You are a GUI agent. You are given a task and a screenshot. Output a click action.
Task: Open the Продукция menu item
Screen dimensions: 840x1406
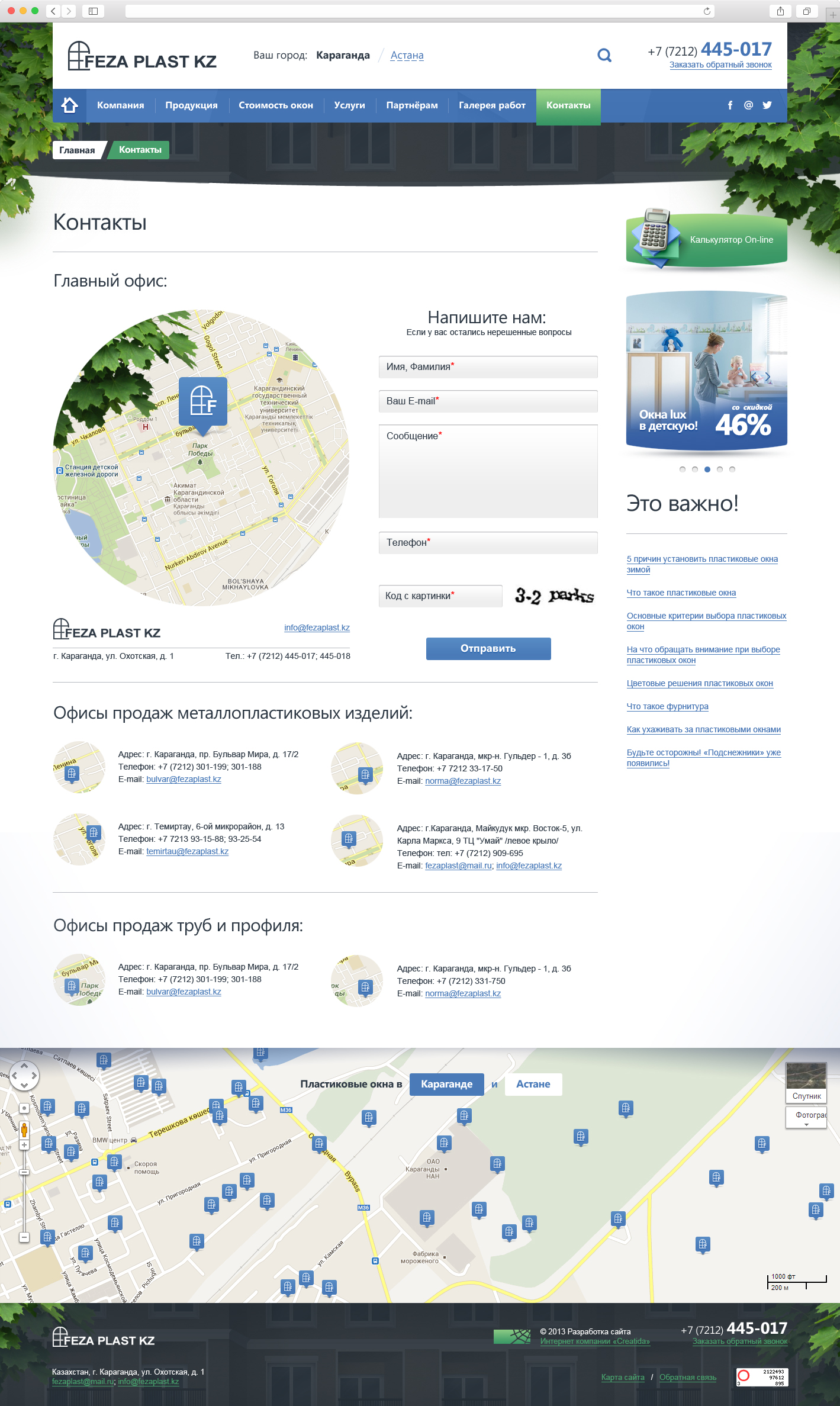[191, 105]
